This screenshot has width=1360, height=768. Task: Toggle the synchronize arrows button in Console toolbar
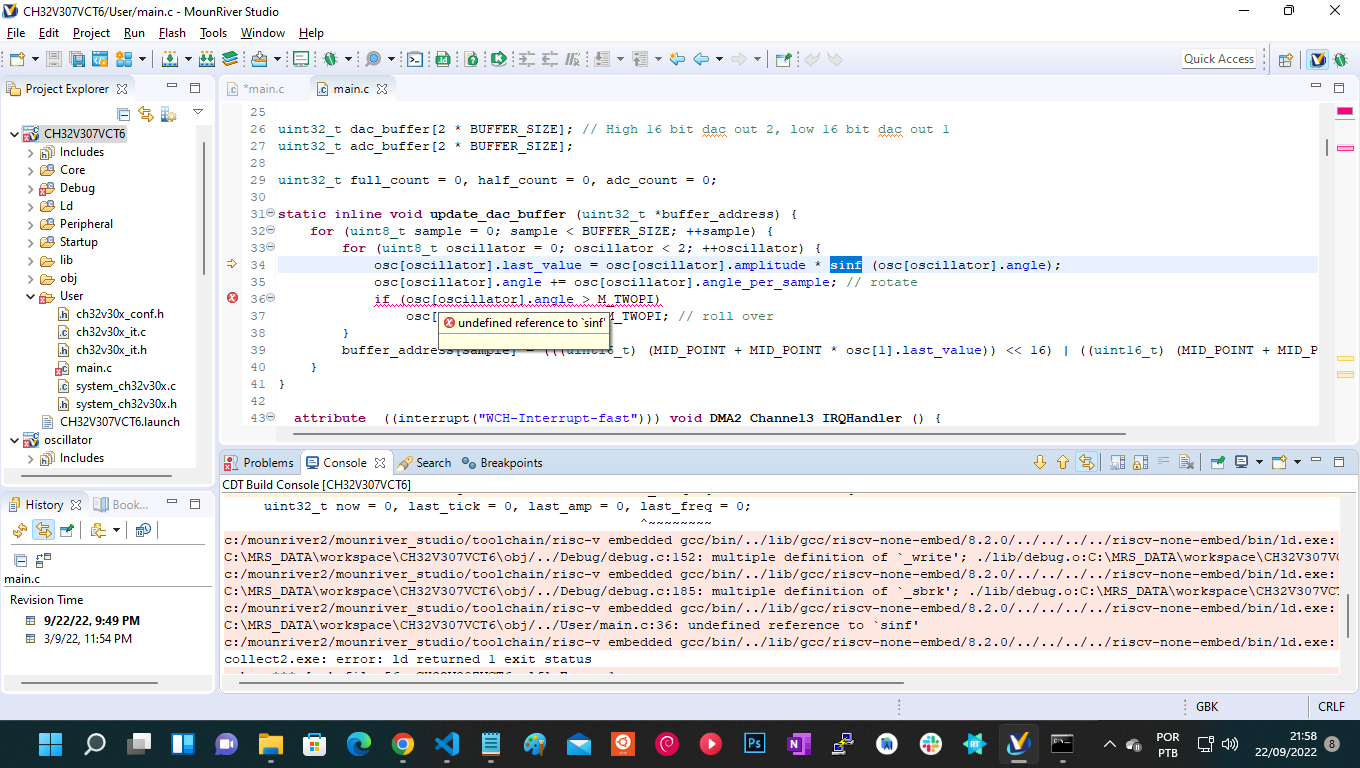point(1087,462)
